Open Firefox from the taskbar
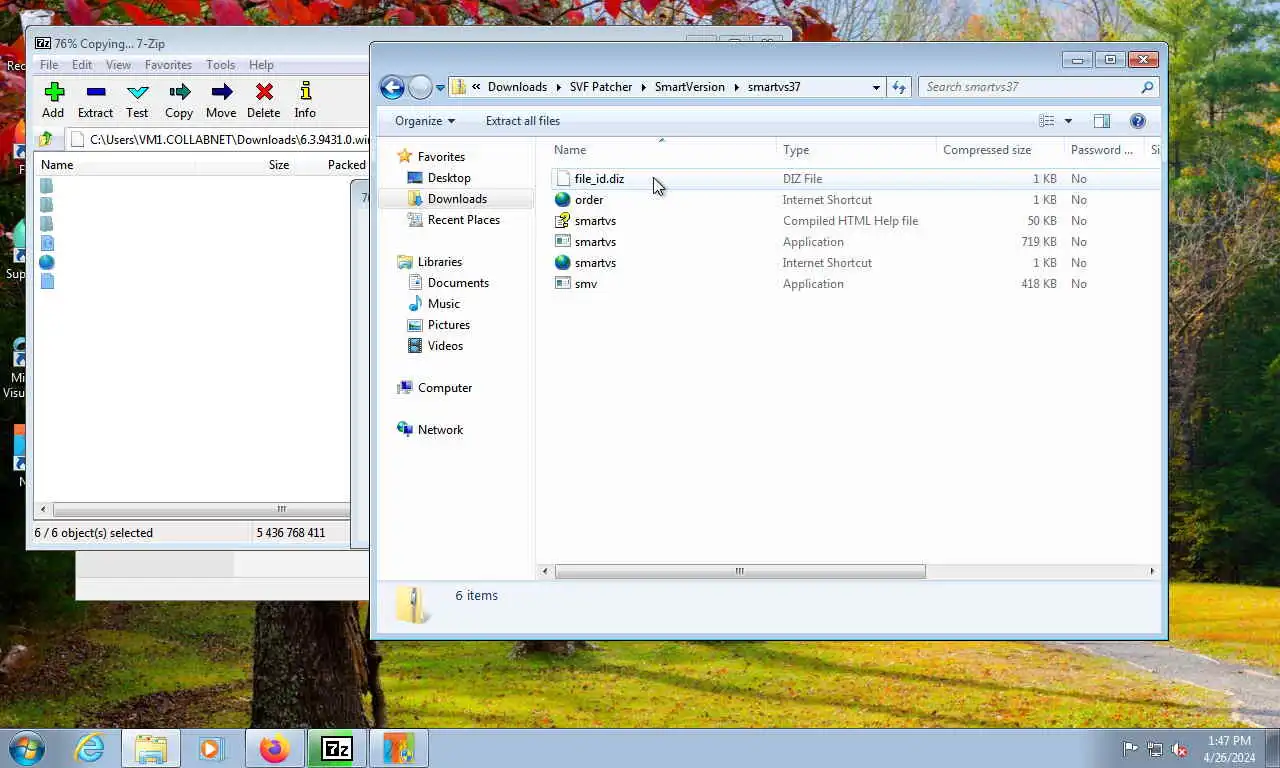This screenshot has height=768, width=1280. [x=274, y=748]
